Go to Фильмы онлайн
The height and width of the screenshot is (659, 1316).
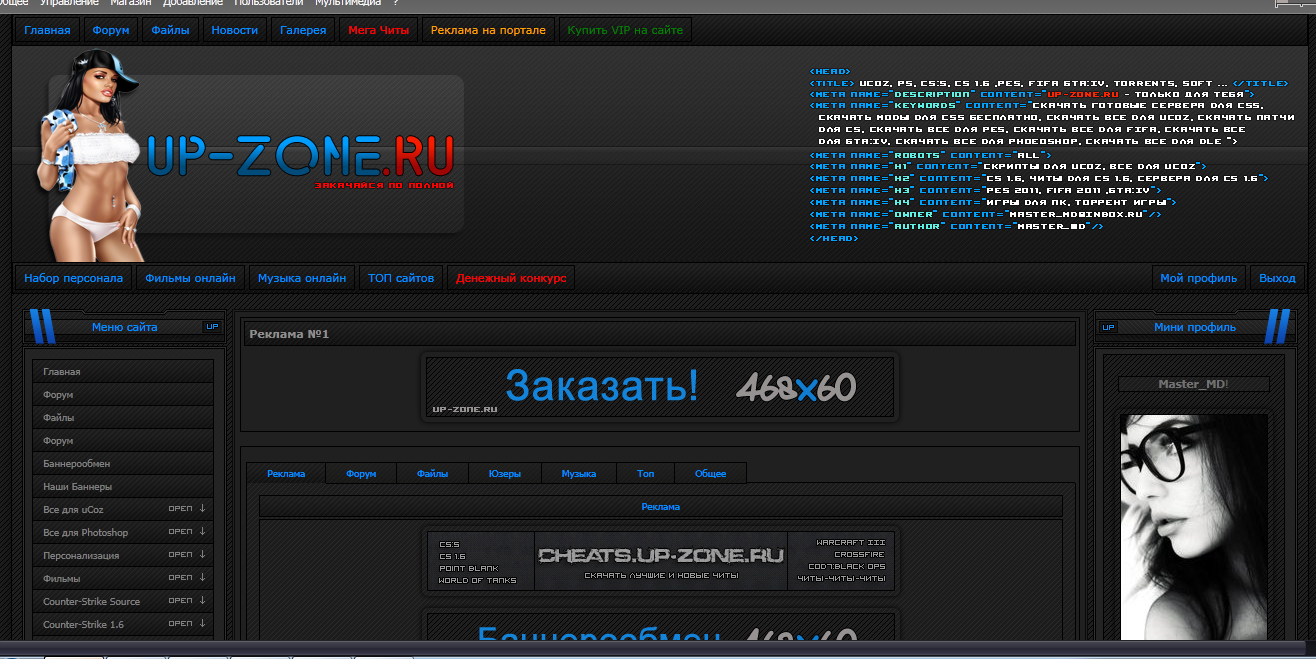point(190,278)
